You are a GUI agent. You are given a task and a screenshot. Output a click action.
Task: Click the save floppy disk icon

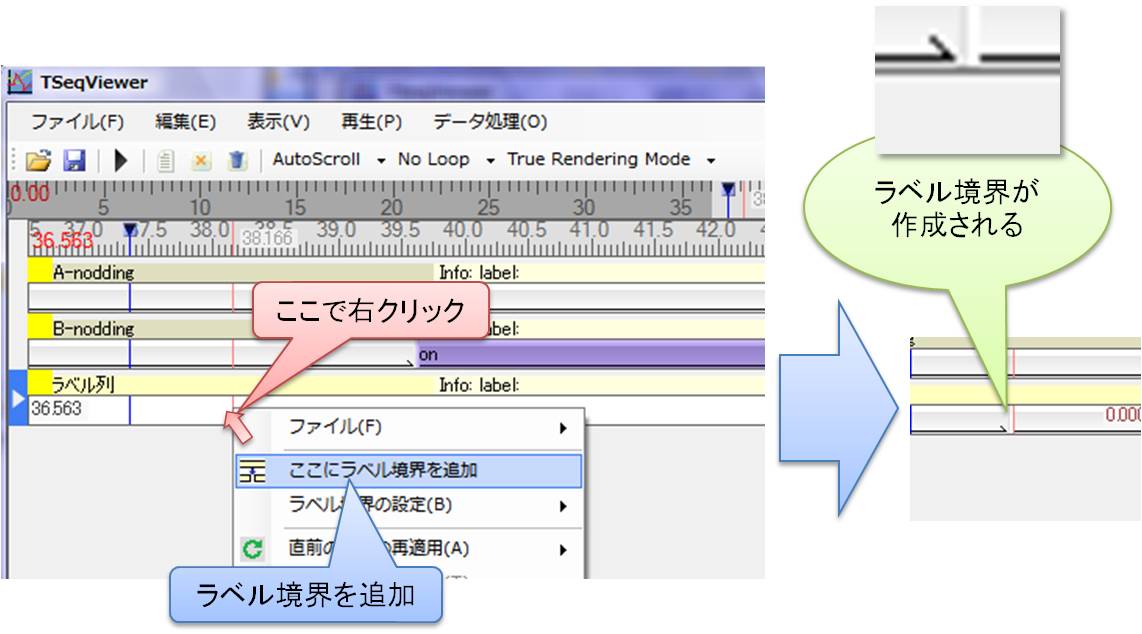[75, 159]
